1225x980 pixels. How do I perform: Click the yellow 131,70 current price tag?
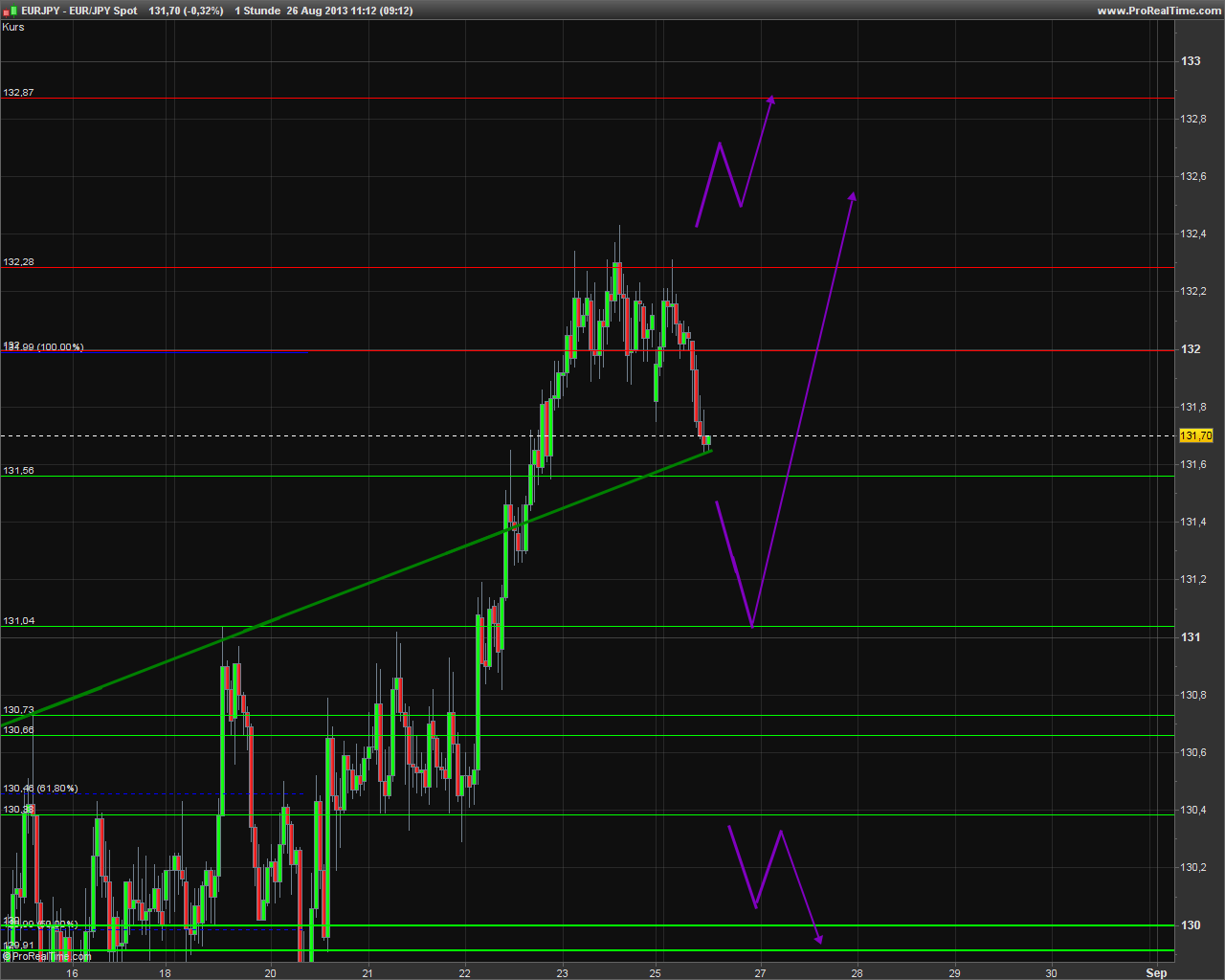pyautogui.click(x=1196, y=435)
